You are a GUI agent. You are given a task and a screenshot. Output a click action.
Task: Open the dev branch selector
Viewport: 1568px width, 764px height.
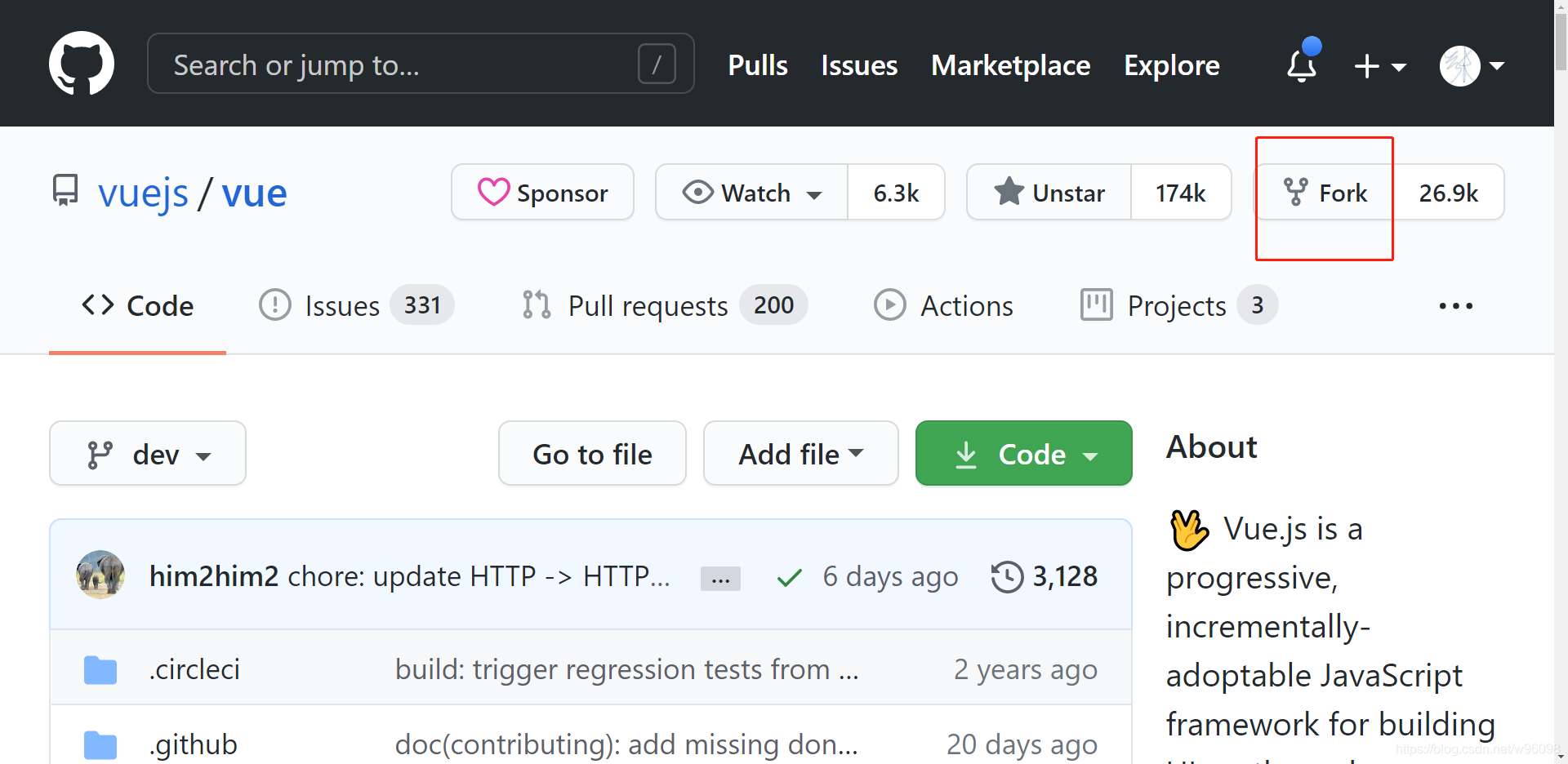[148, 453]
